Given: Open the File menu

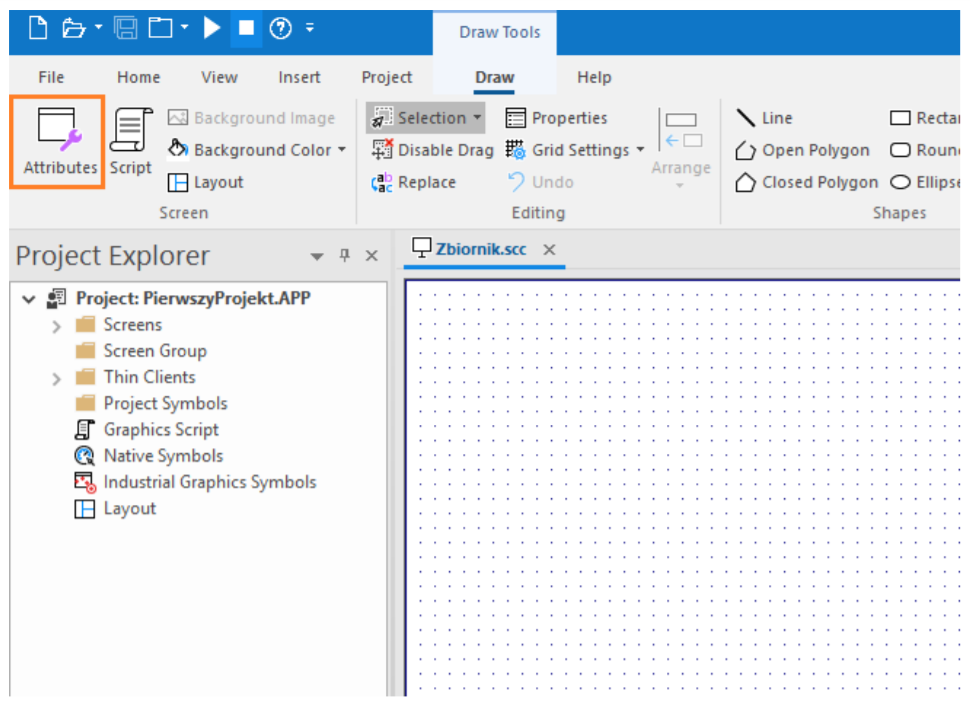Looking at the screenshot, I should (51, 77).
